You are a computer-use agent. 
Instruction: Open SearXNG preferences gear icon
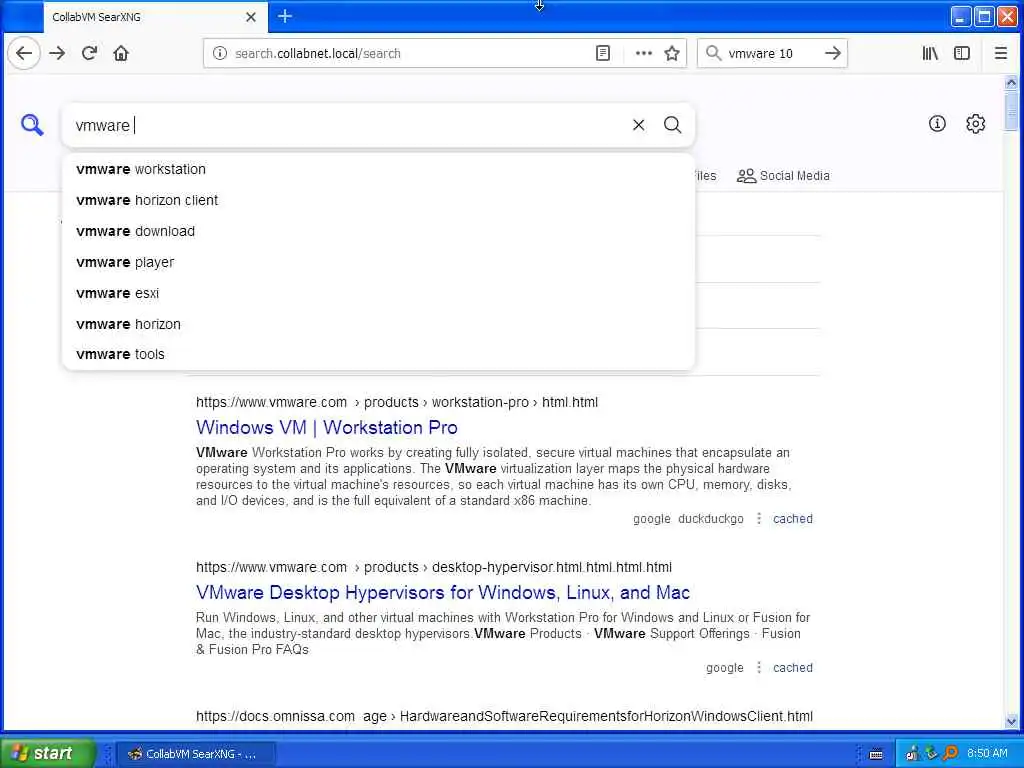[975, 123]
